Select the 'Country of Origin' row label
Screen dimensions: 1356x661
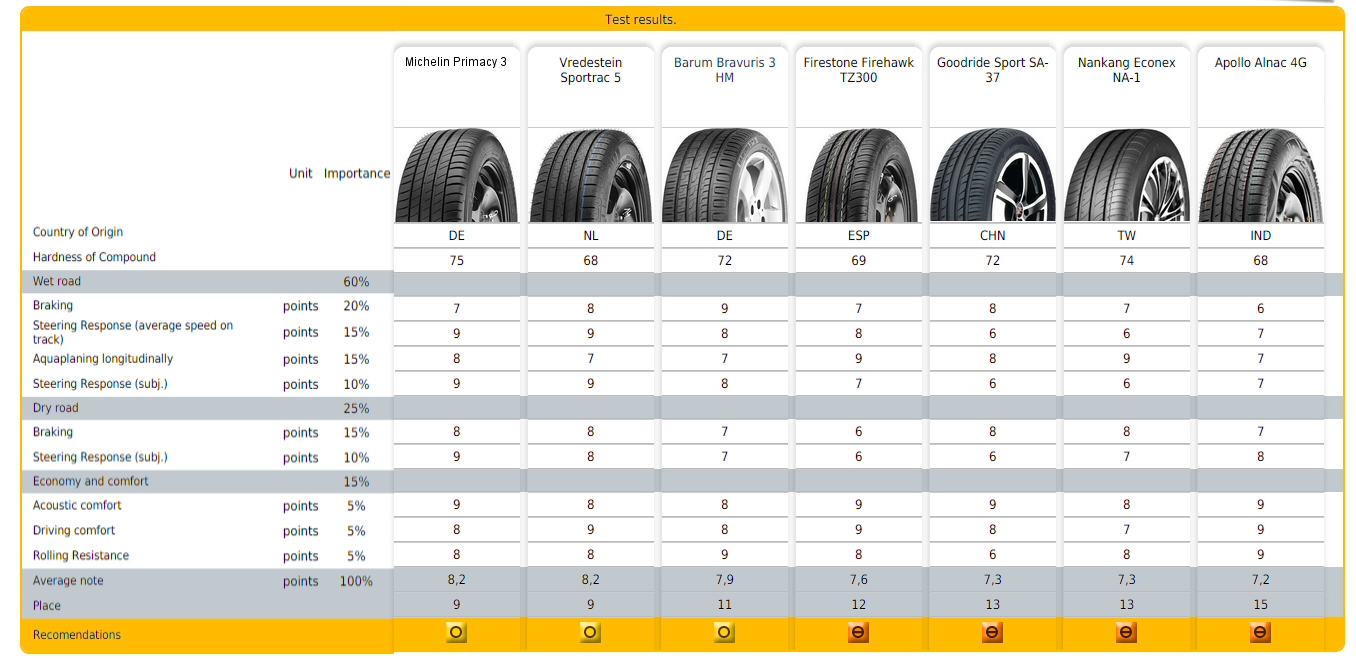pos(78,232)
